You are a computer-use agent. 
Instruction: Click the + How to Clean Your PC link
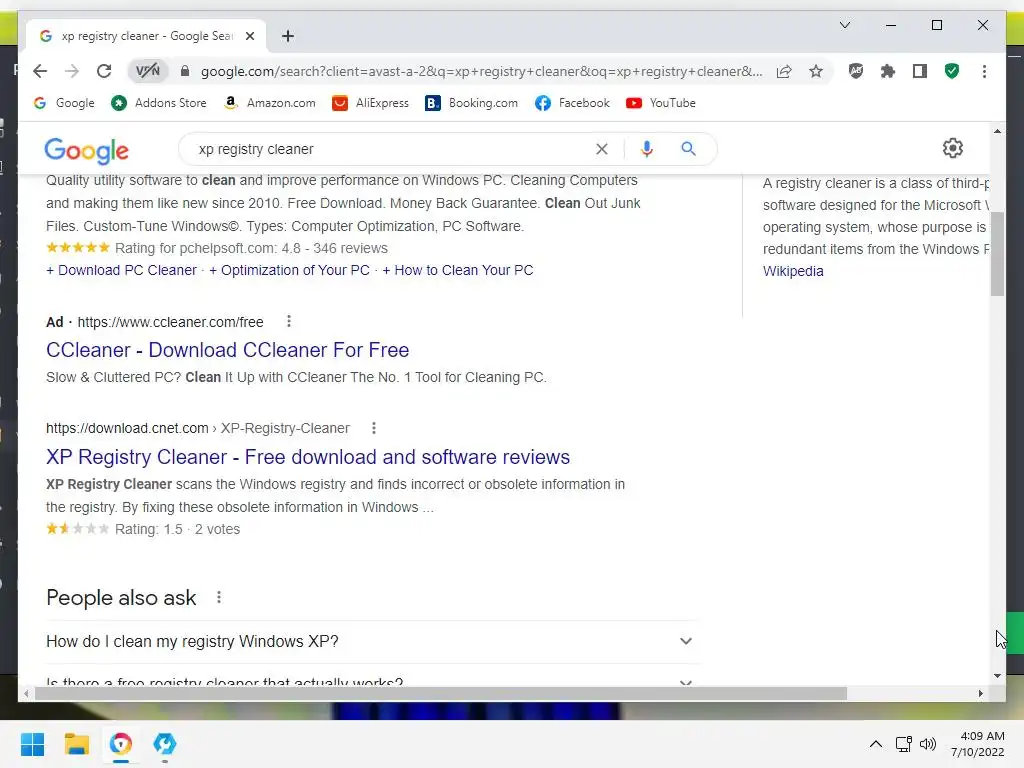click(x=458, y=270)
